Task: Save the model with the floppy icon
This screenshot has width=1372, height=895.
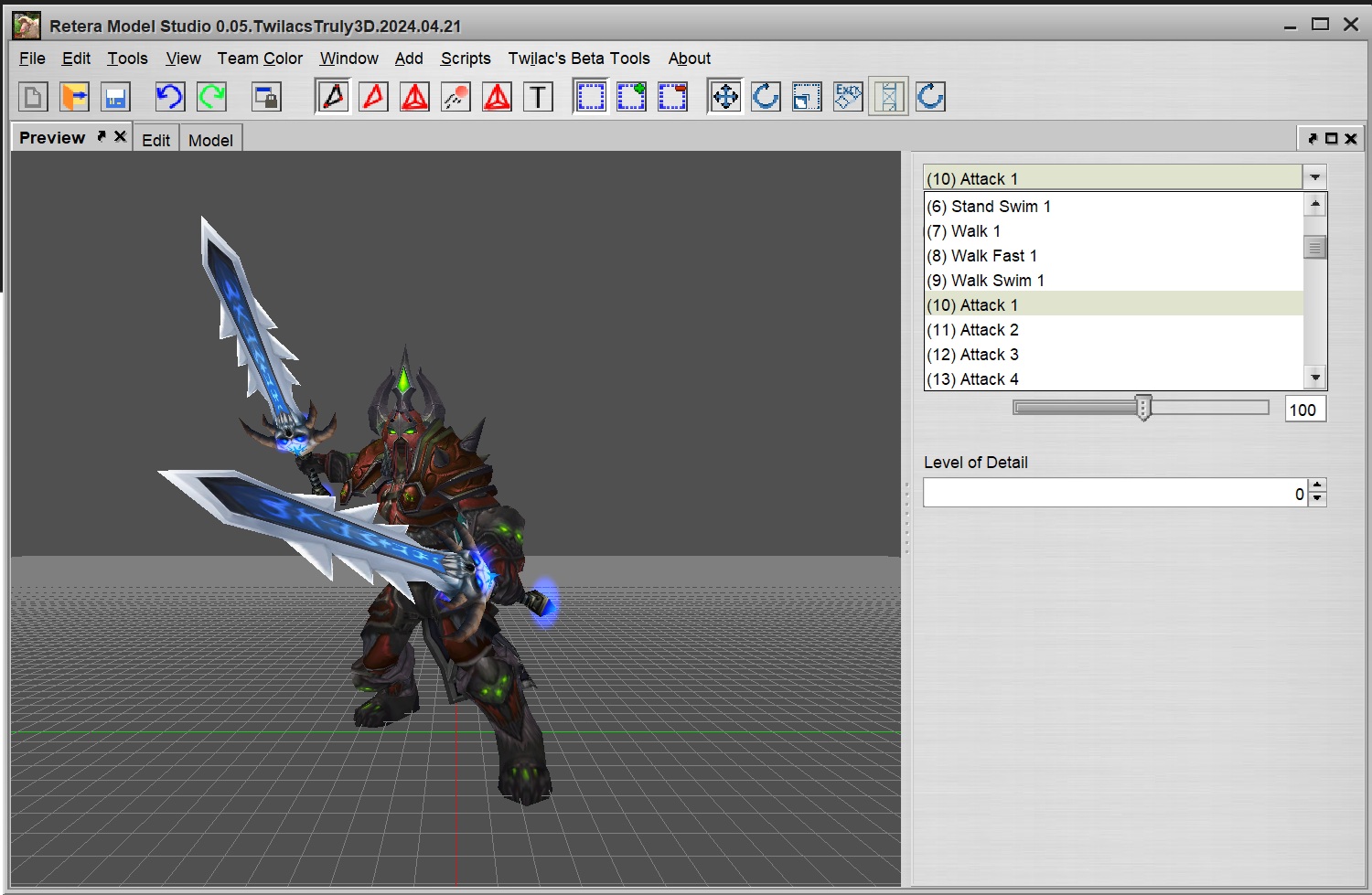Action: [115, 97]
